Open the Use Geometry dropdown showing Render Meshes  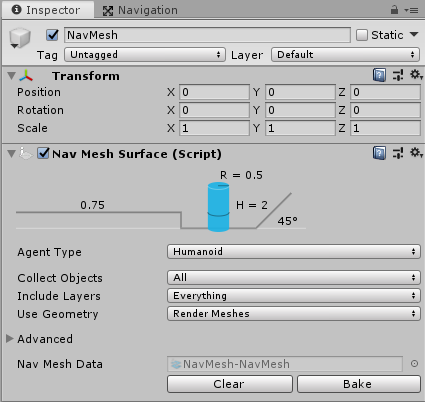(x=294, y=314)
